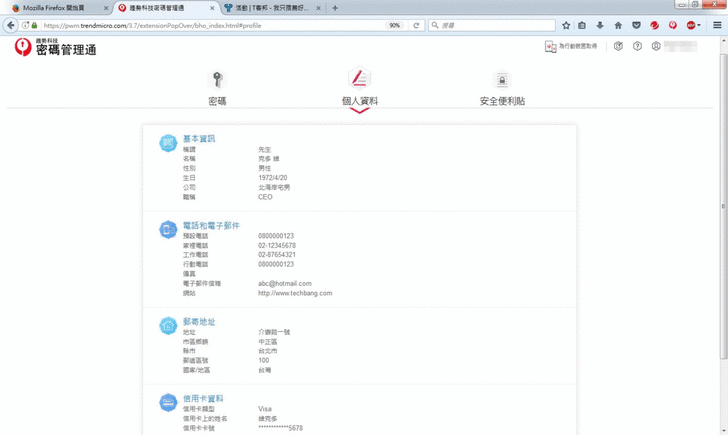
Task: Open the 電話和電子郵件 heading
Action: click(211, 225)
